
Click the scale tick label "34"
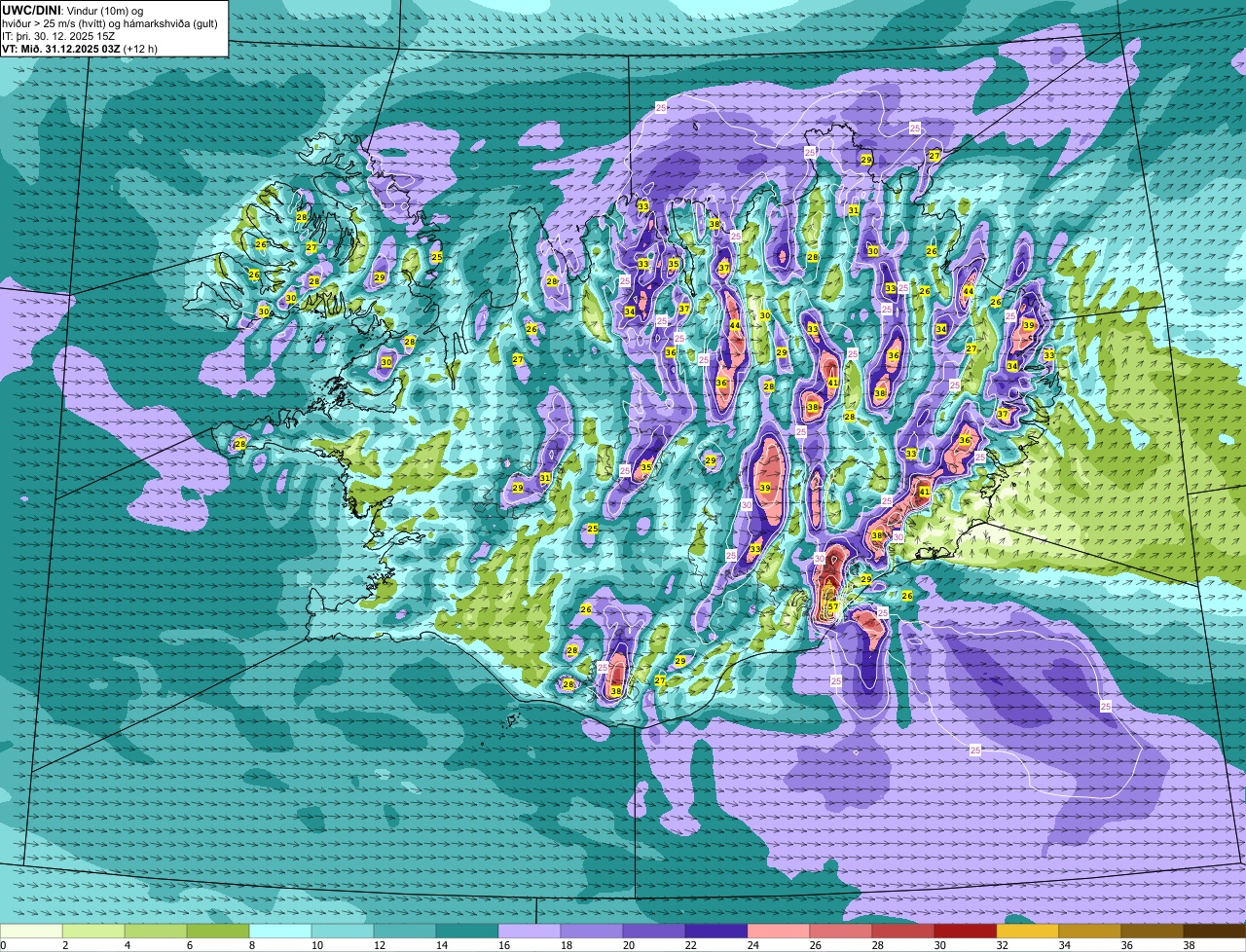coord(1065,945)
